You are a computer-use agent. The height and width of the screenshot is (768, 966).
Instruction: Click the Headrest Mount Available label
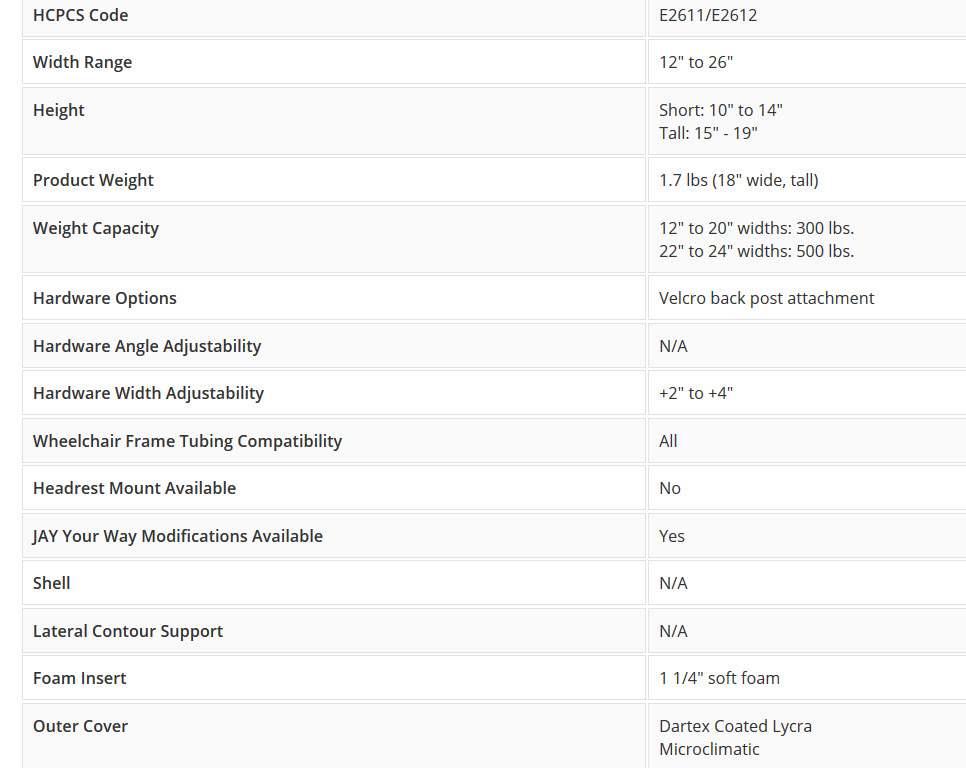coord(134,488)
